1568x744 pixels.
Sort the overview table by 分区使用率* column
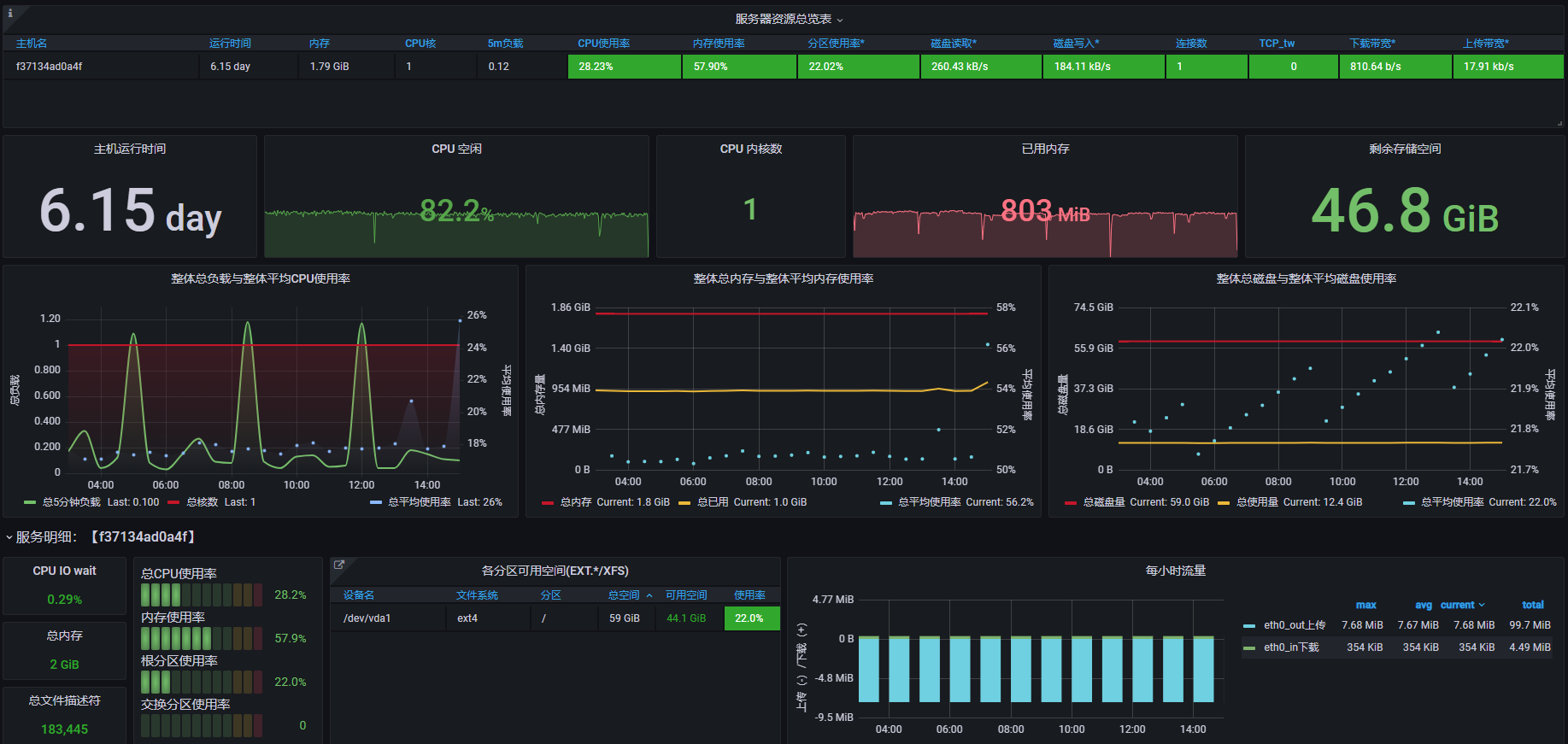(x=836, y=44)
